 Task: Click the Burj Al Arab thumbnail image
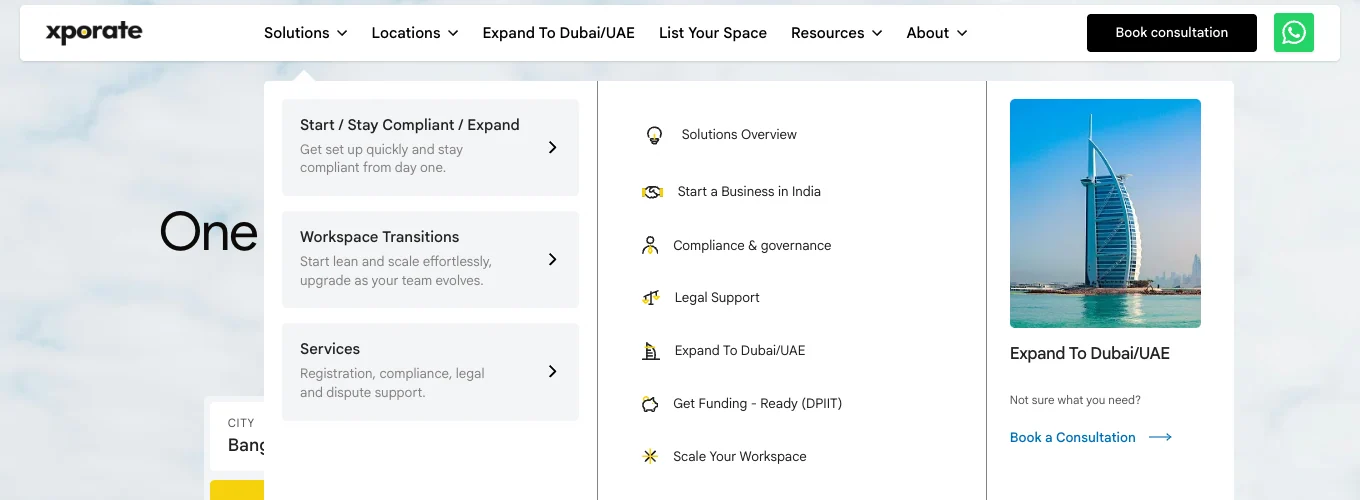click(1105, 213)
